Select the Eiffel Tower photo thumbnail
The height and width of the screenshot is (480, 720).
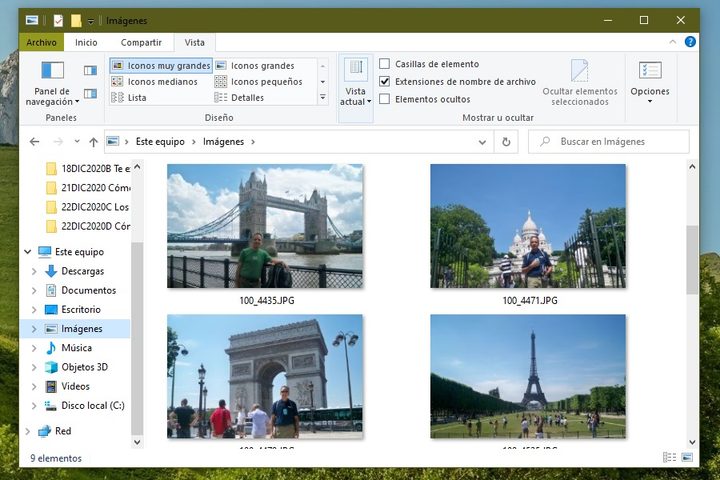[x=528, y=376]
